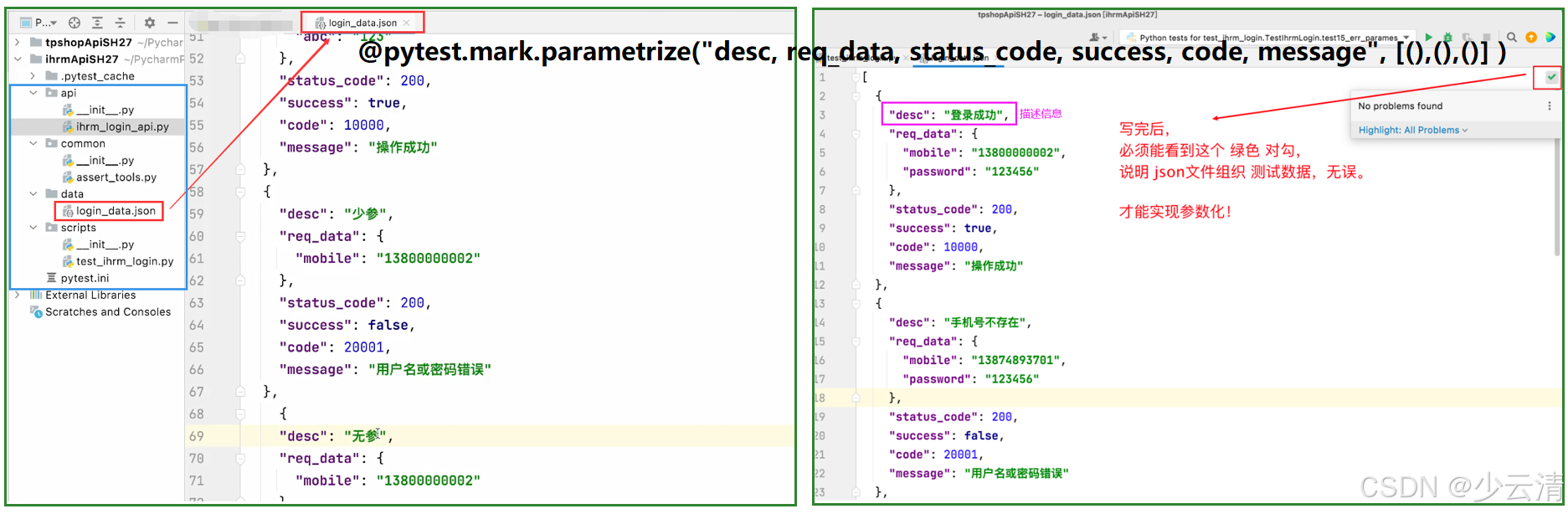Open assert_tools.py file
The image size is (1568, 514).
(110, 177)
